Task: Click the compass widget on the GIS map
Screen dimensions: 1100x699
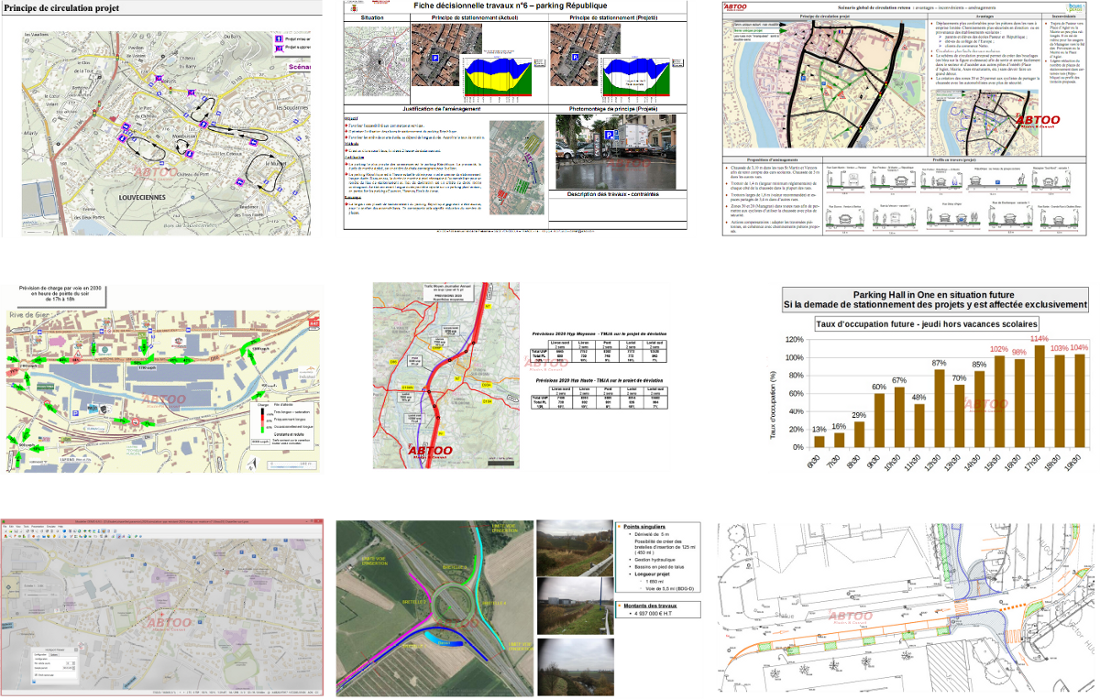Action: (x=8, y=587)
